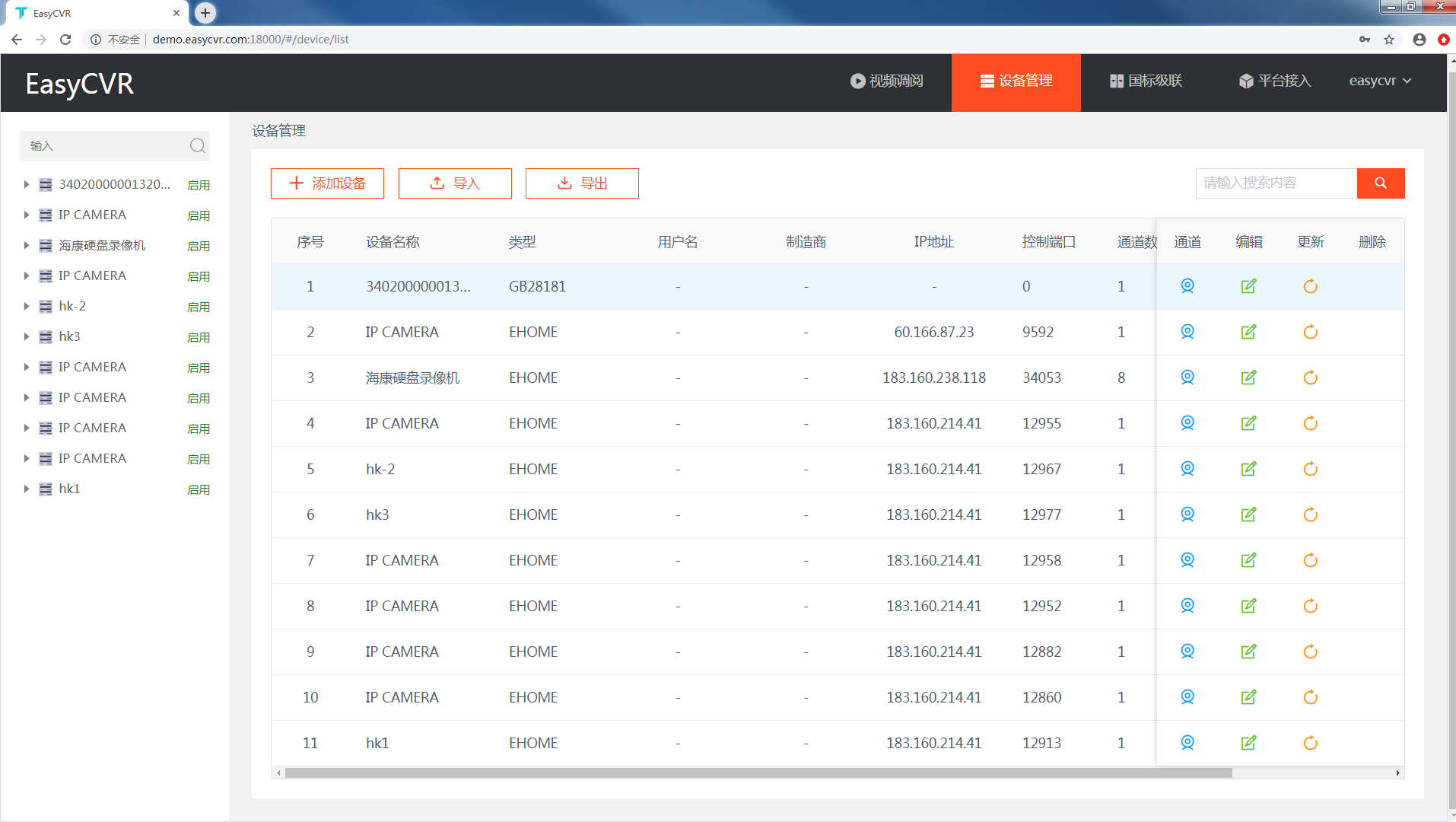Expand the hk-2 tree node in sidebar
Viewport: 1456px width, 822px height.
26,306
